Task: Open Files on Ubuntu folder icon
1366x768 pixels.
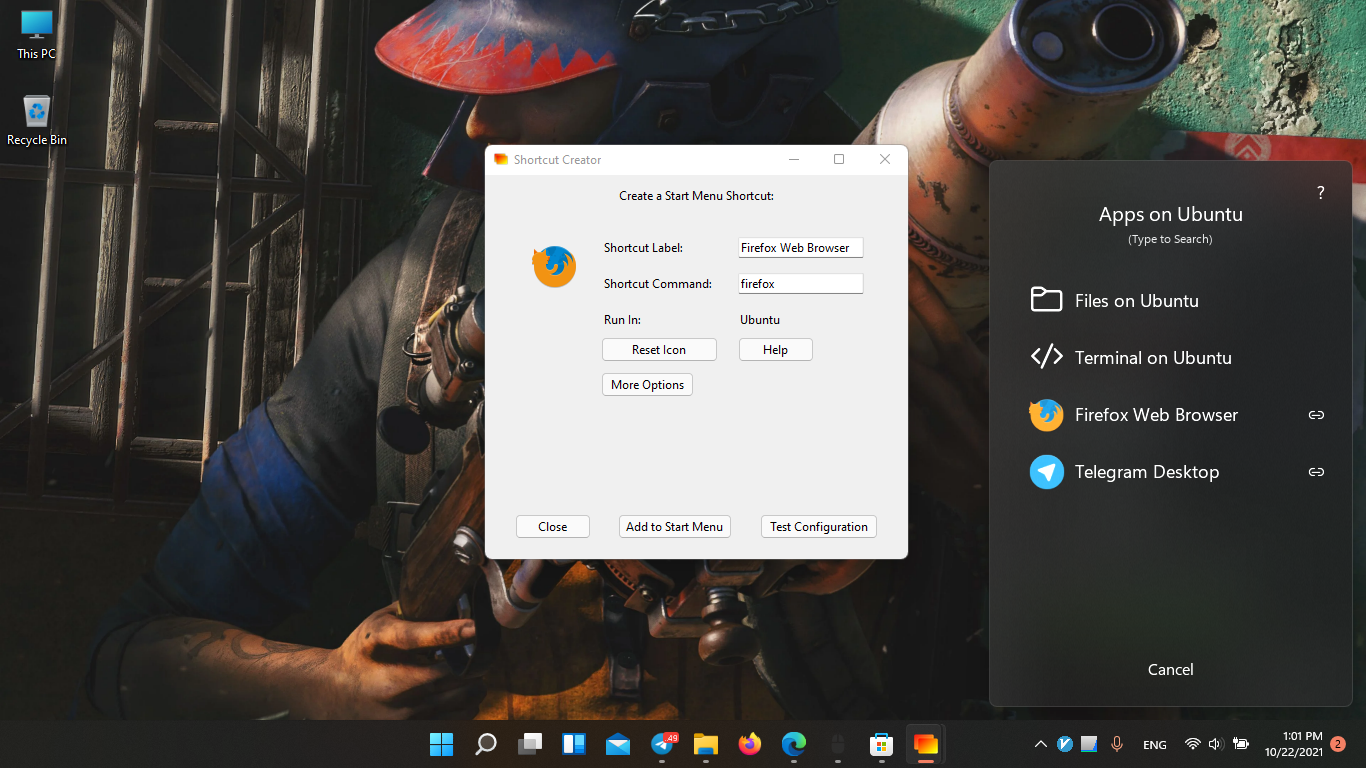Action: tap(1046, 300)
